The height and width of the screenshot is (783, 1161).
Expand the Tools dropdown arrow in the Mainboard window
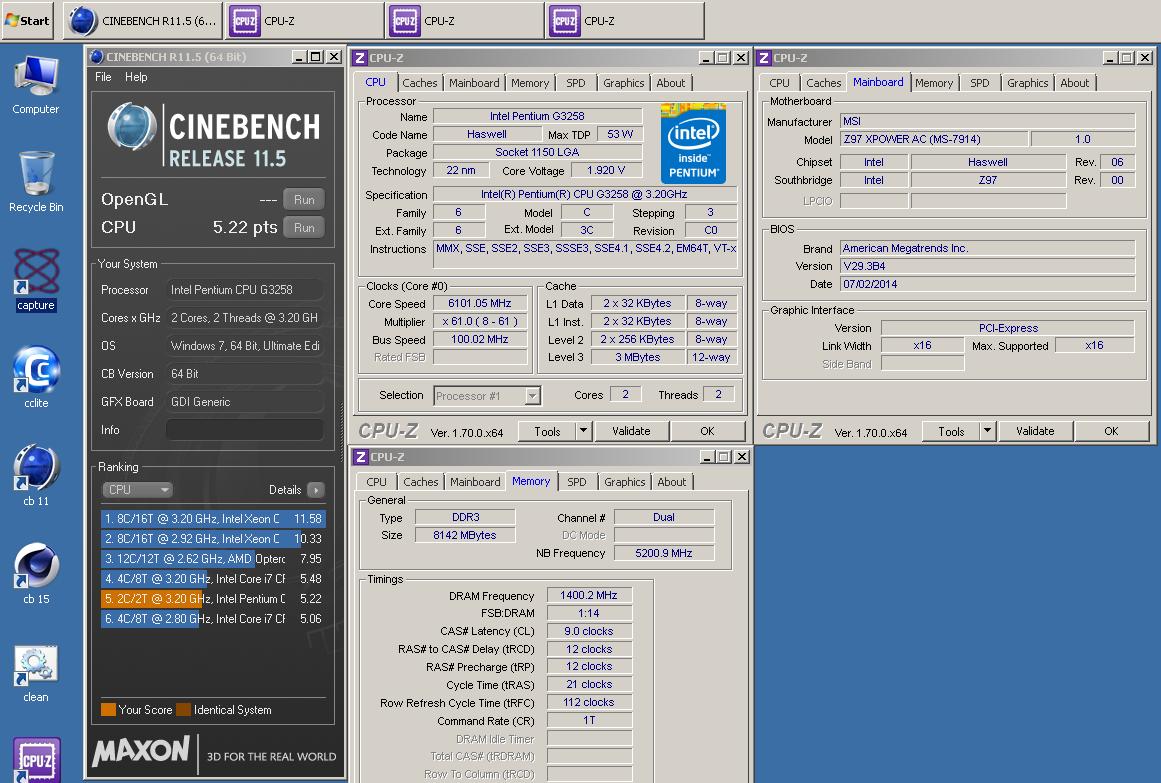(x=987, y=430)
